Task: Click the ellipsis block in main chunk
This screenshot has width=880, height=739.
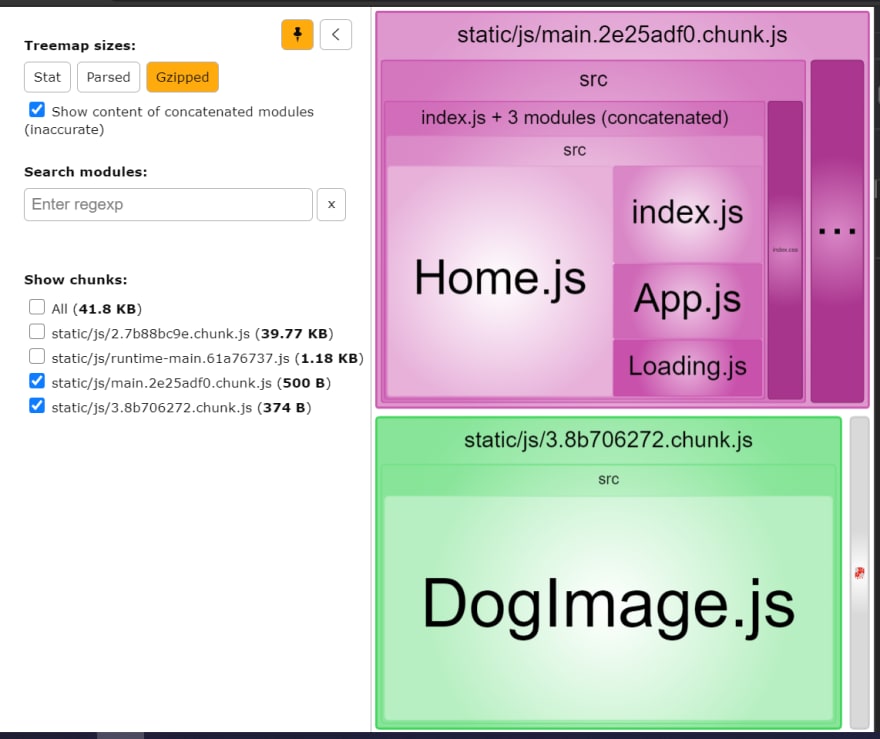Action: pyautogui.click(x=837, y=231)
